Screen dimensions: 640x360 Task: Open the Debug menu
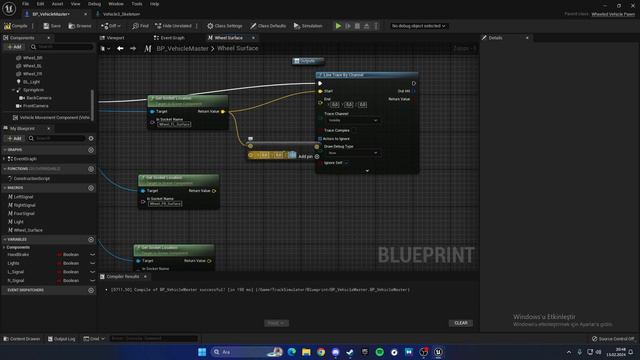[94, 4]
